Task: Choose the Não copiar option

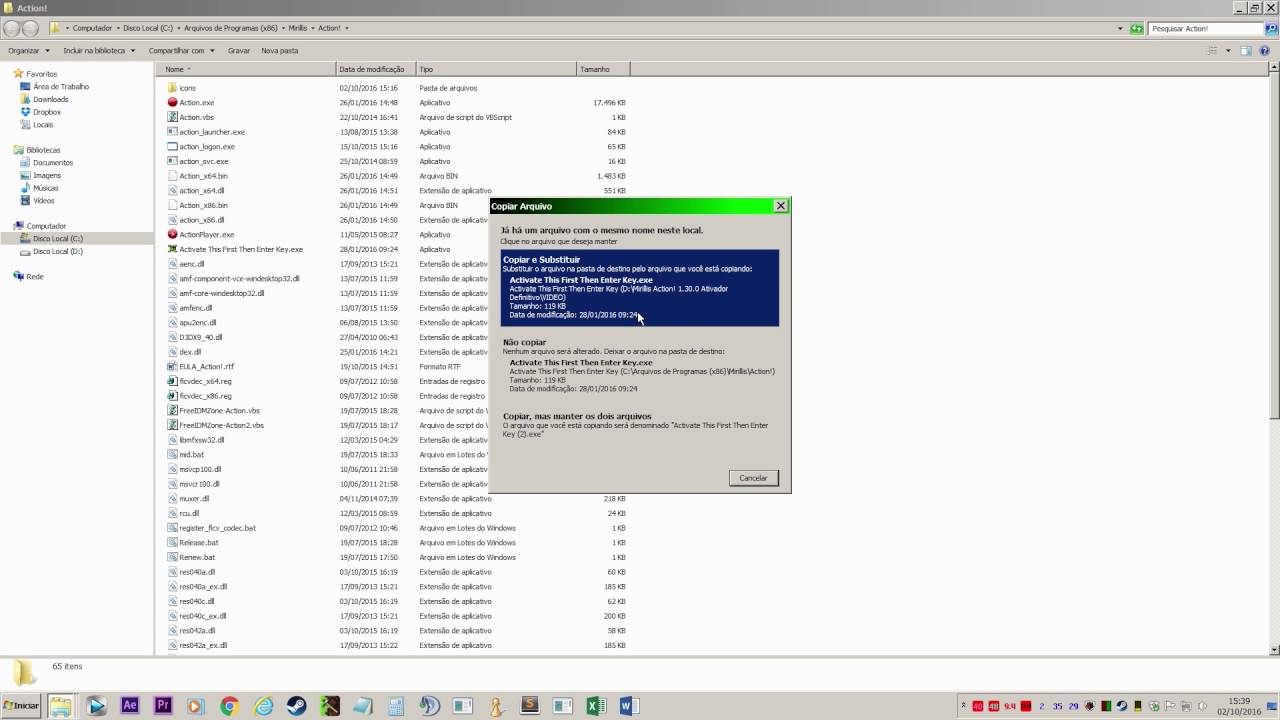Action: pos(639,365)
